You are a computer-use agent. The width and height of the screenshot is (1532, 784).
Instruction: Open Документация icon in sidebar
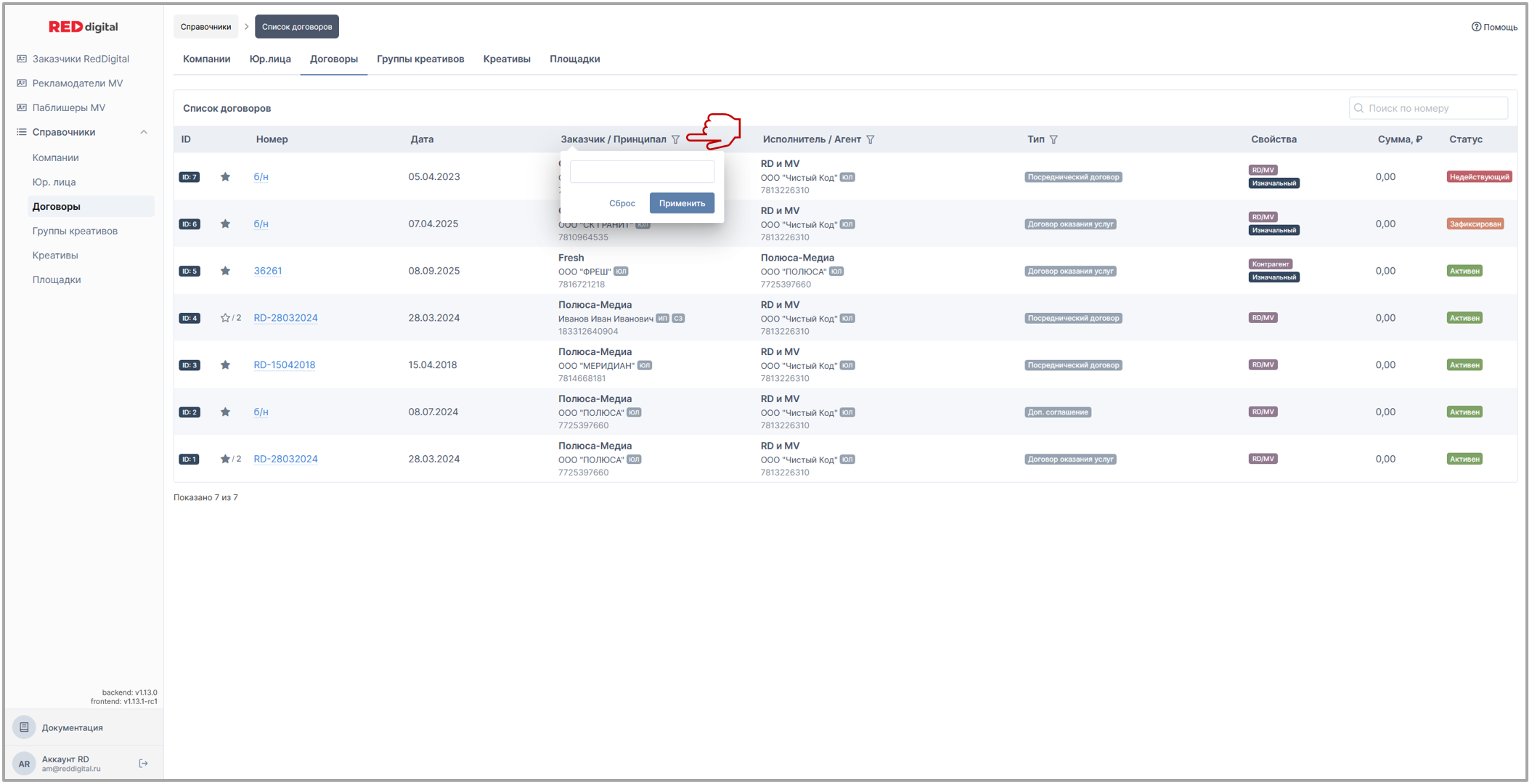[x=24, y=727]
